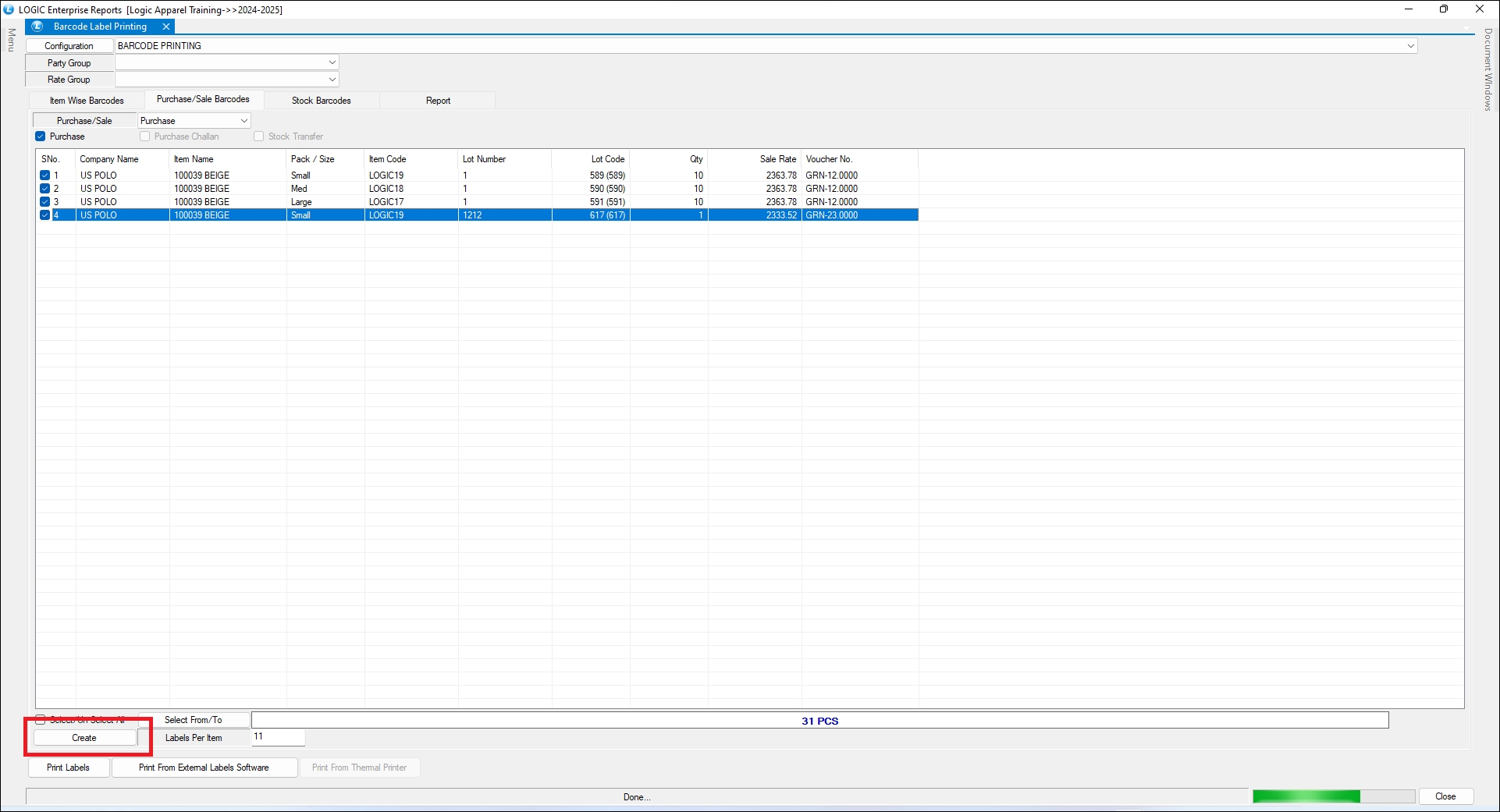
Task: Expand the Configuration dropdown
Action: tap(1410, 46)
